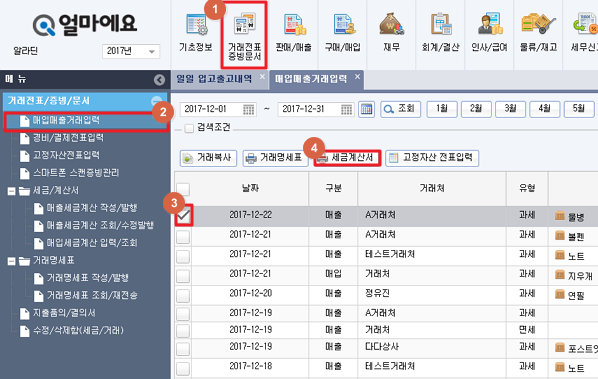The height and width of the screenshot is (379, 598).
Task: Check the 정유진 row checkbox
Action: point(183,295)
